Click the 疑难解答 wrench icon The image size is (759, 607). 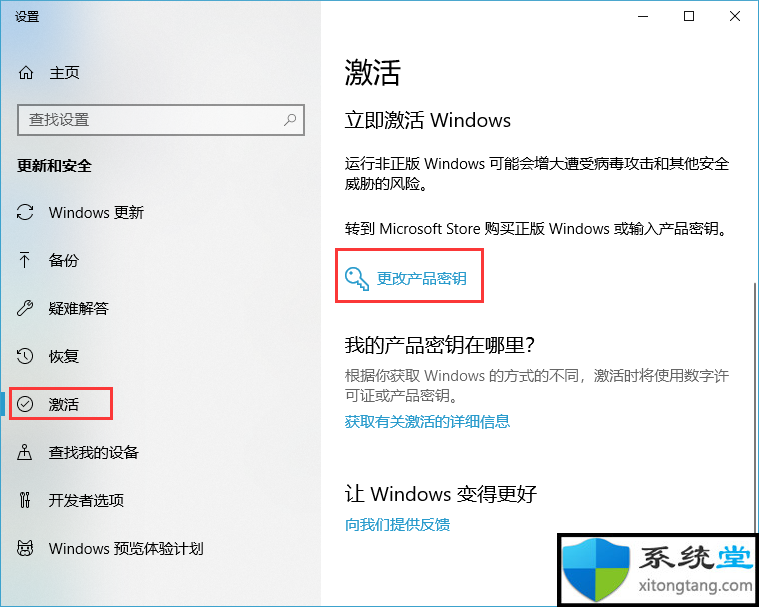pos(25,308)
